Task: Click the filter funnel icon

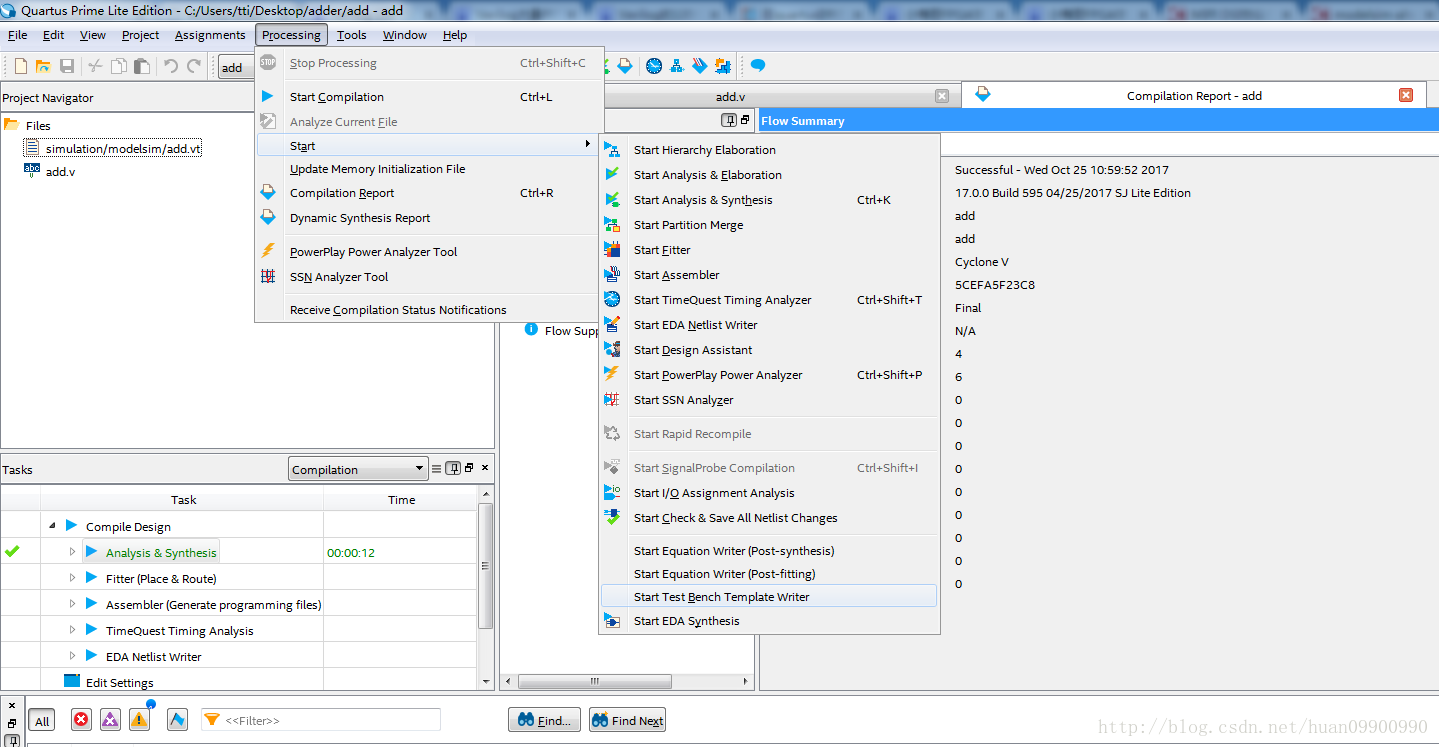Action: [212, 720]
